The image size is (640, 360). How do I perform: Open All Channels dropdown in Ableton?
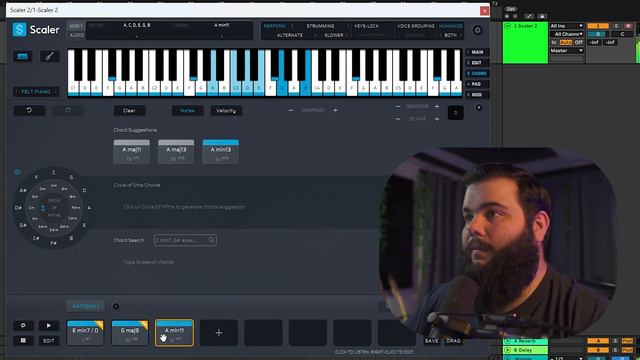coord(567,34)
